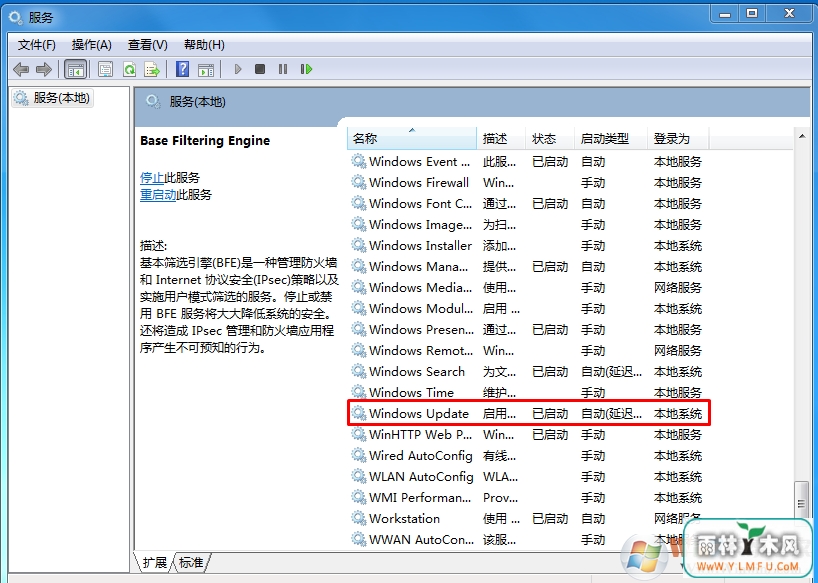Click the gear icon beside WinHTTP Web P...
This screenshot has width=818, height=583.
[x=358, y=434]
